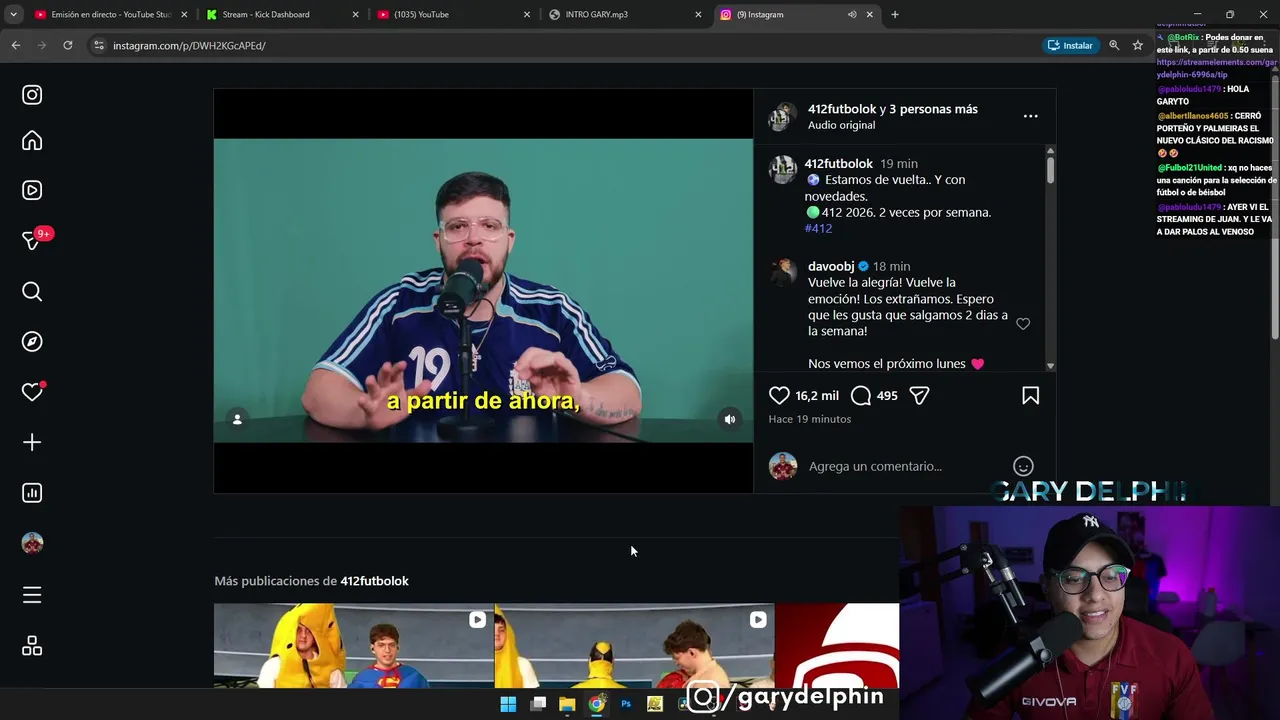
Task: Click 'Hace 19 minutos' timestamp
Action: click(810, 419)
